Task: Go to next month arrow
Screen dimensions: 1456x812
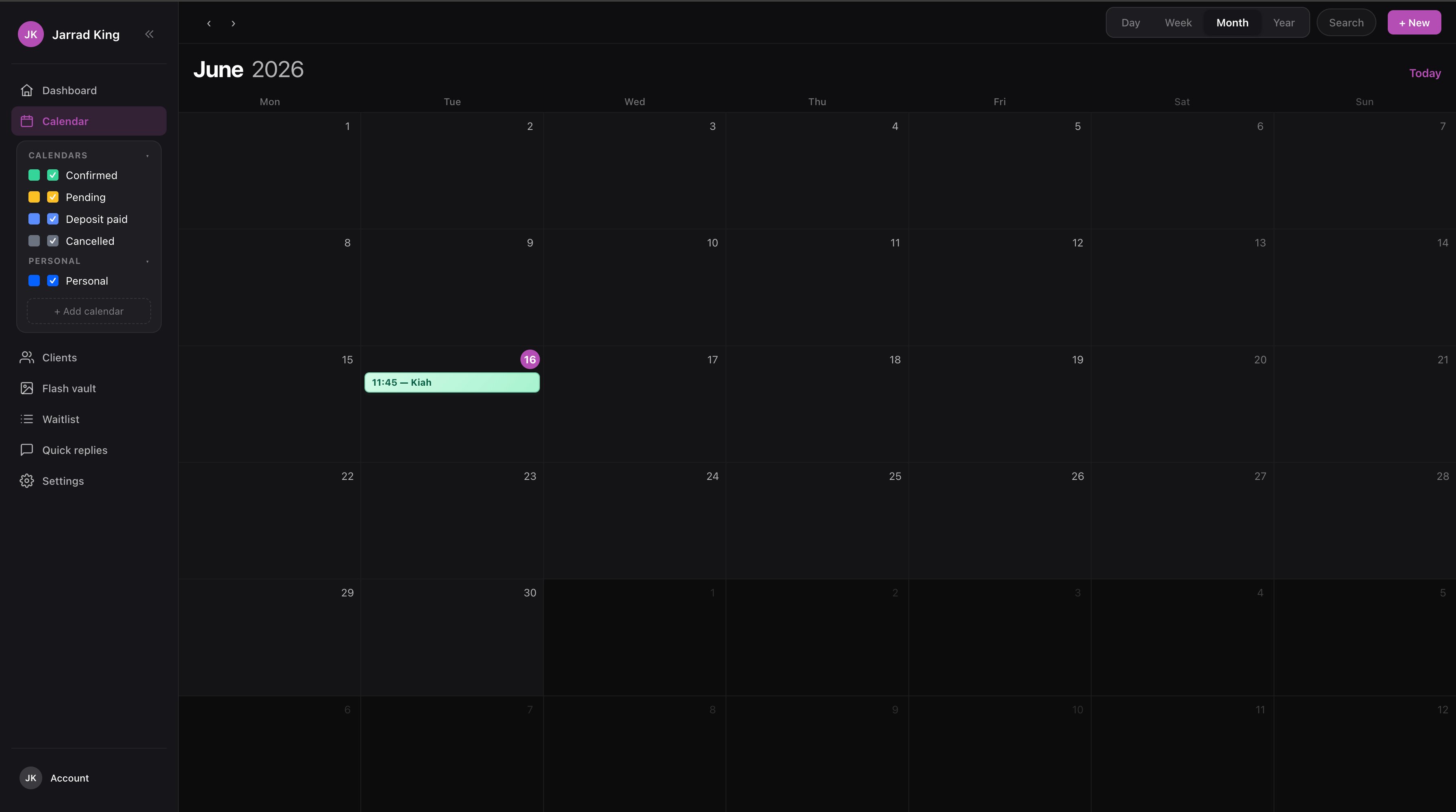Action: click(x=233, y=23)
